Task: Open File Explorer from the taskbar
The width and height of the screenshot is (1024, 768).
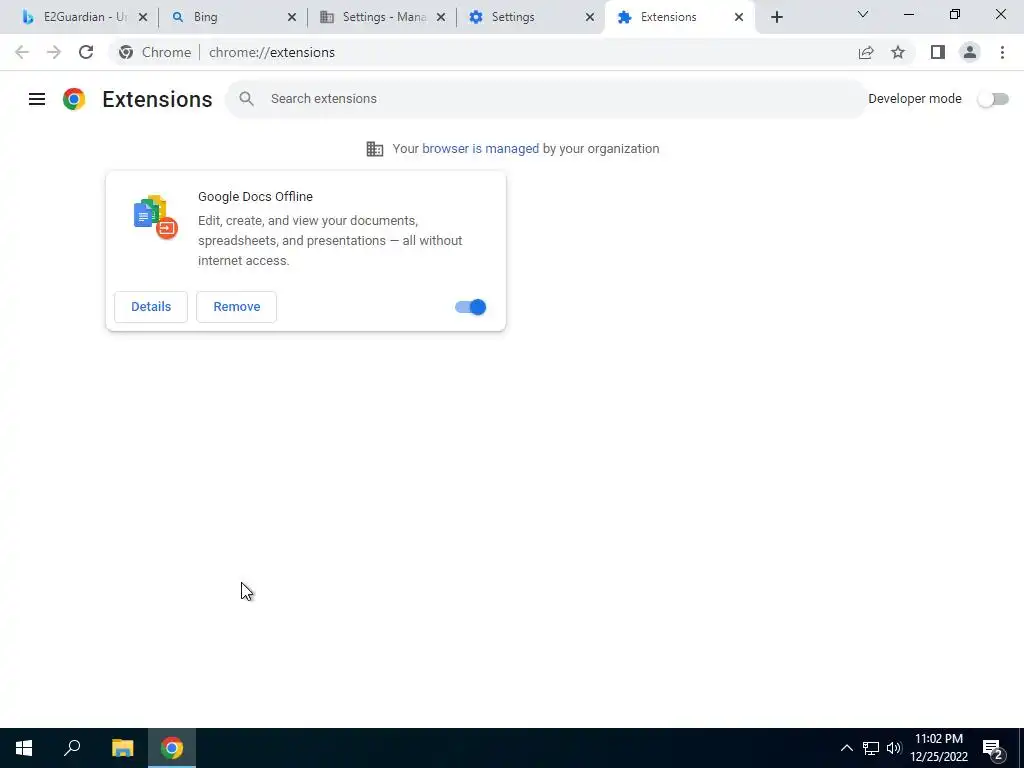Action: [x=122, y=748]
